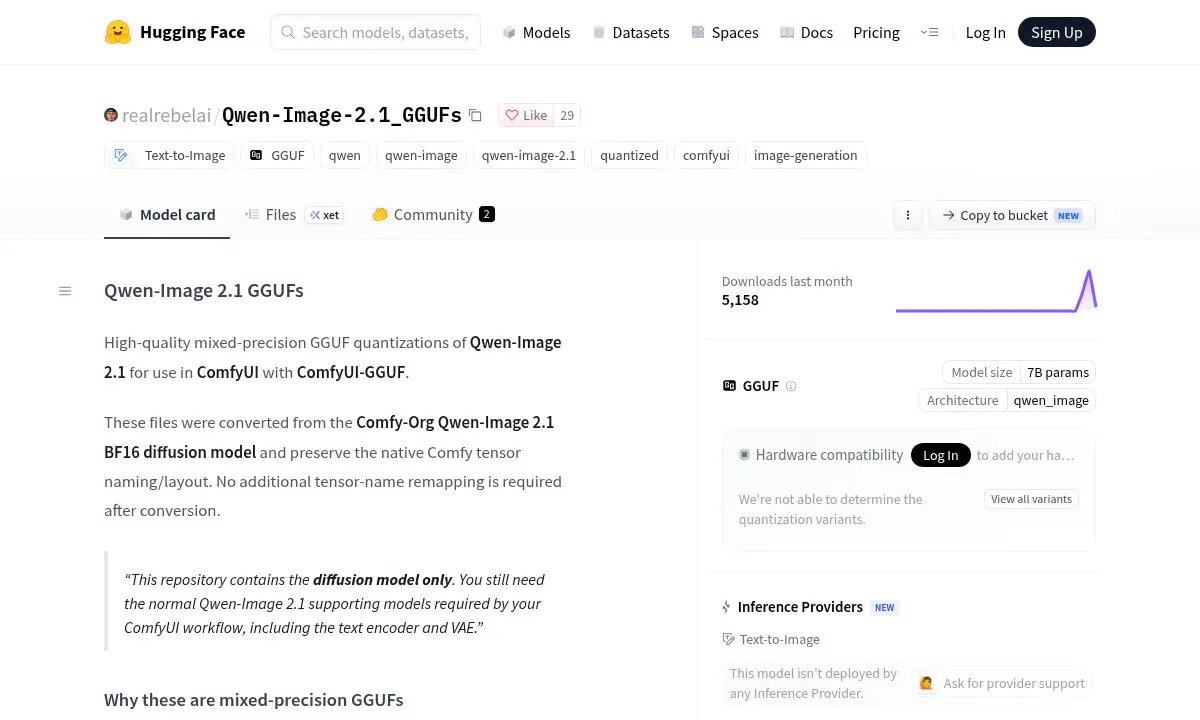Click the Sign Up button
Viewport: 1200px width, 720px height.
[1057, 32]
